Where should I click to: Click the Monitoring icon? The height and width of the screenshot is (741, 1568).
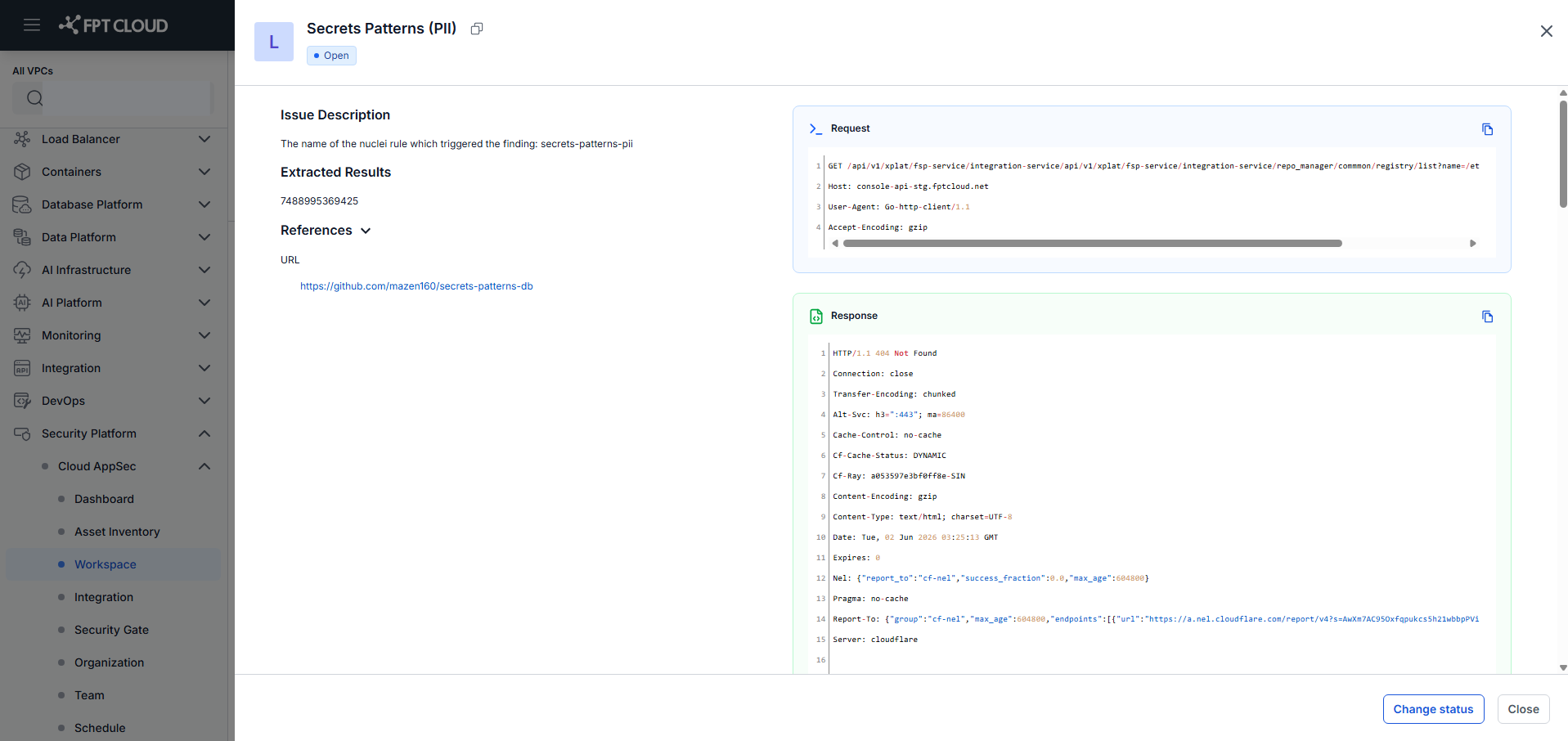pos(22,335)
